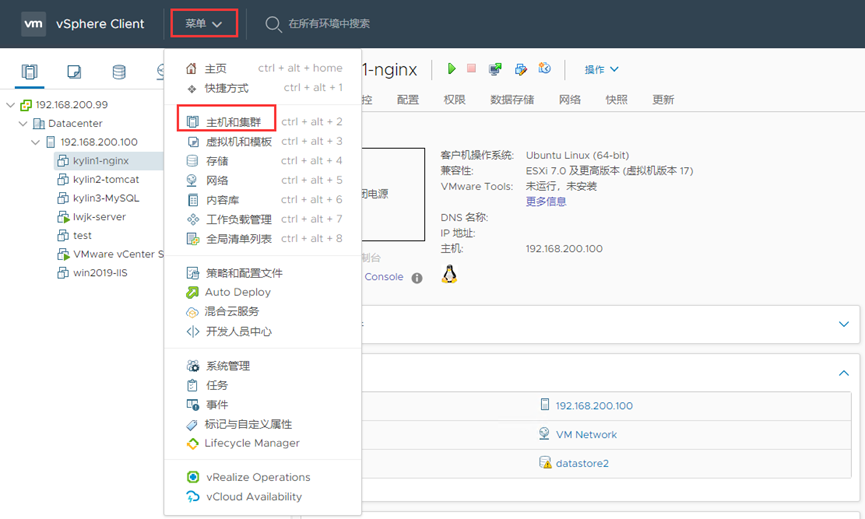Click the 开发人员中心 code icon
Viewport: 865px width, 519px height.
coord(193,331)
